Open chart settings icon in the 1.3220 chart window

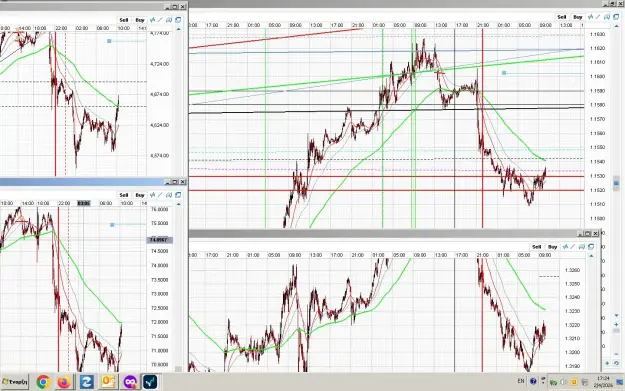pyautogui.click(x=582, y=247)
